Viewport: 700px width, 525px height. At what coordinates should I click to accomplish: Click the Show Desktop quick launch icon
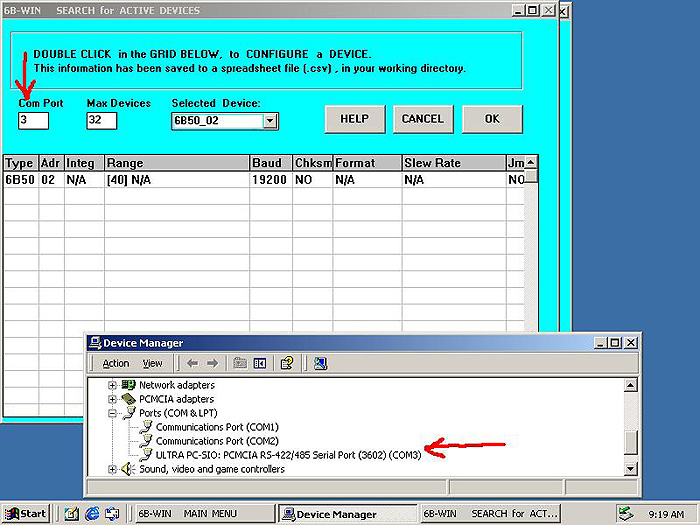coord(72,513)
